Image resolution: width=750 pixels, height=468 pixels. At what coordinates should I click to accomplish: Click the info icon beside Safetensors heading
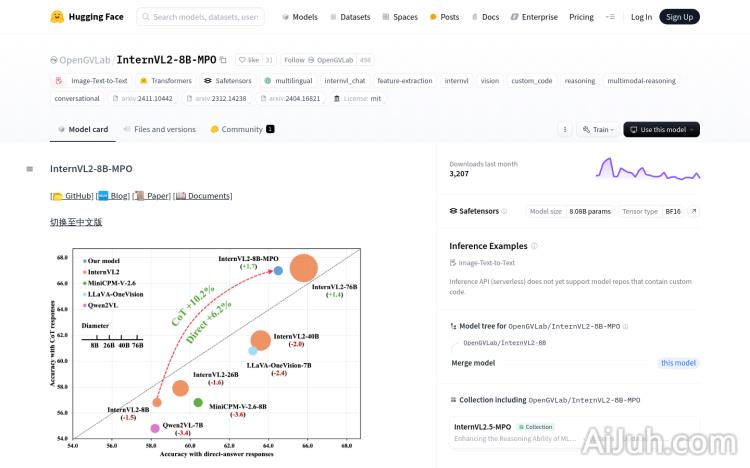(x=504, y=211)
